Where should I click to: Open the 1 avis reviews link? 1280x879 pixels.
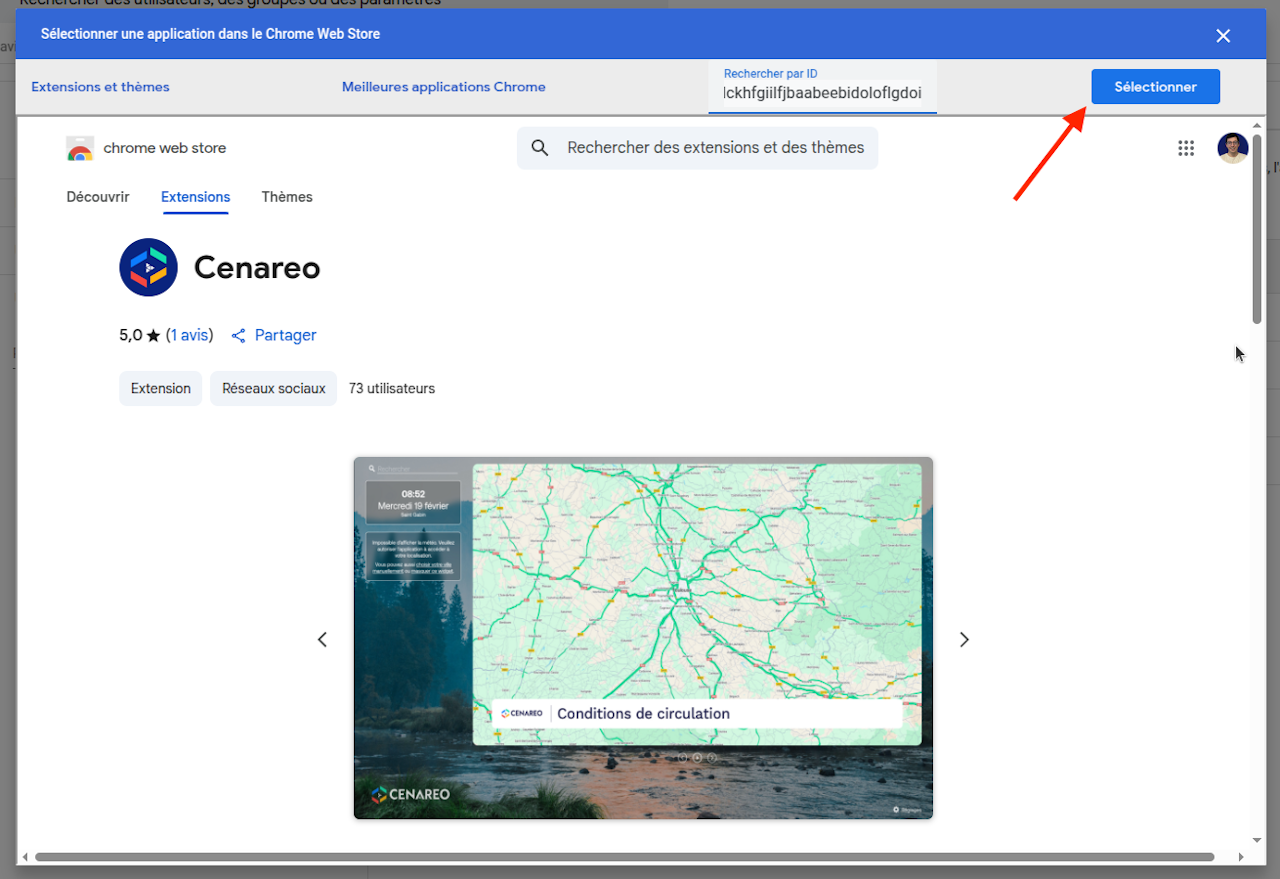pos(189,336)
